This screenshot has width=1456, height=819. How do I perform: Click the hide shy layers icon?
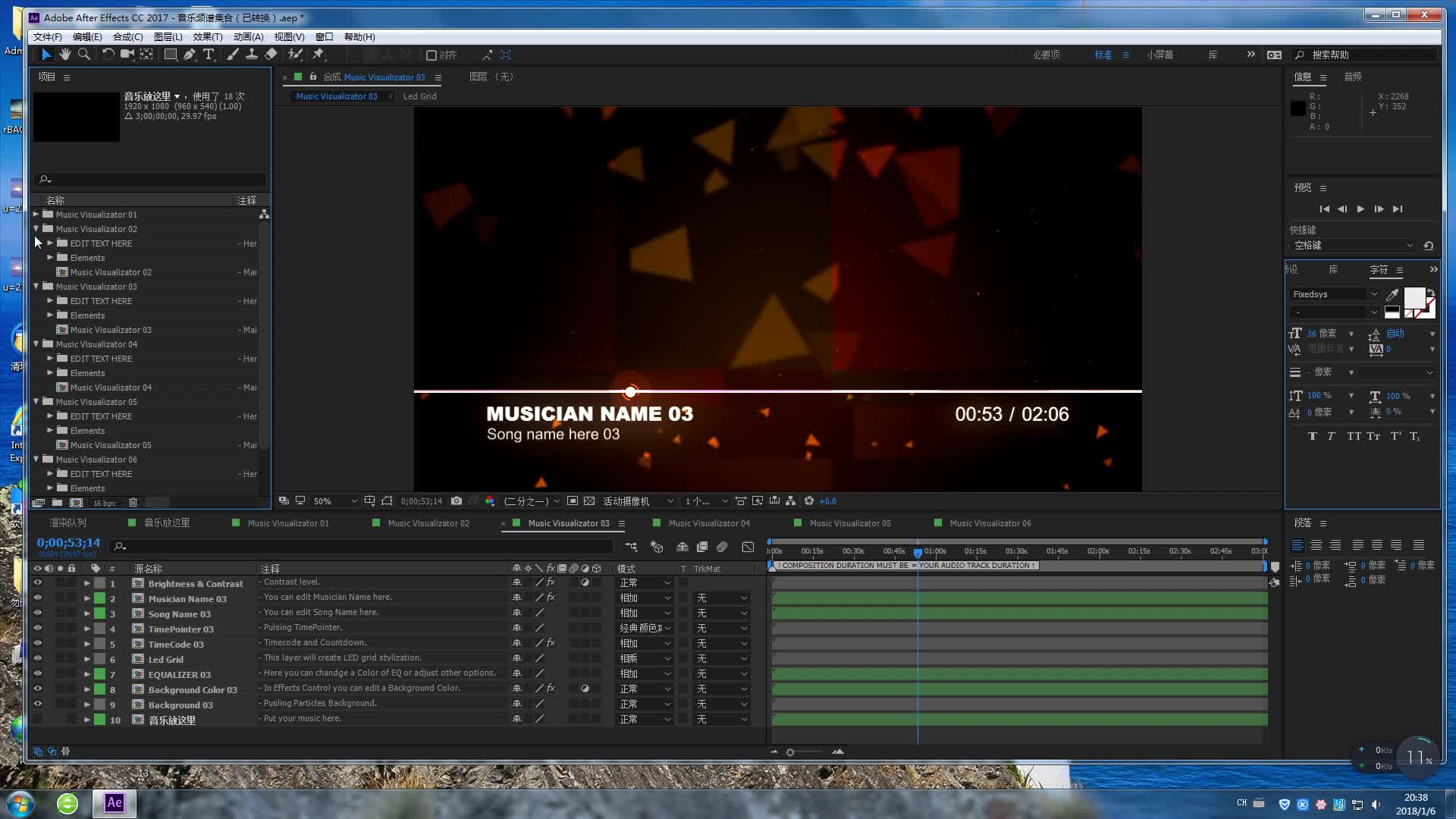[x=682, y=547]
